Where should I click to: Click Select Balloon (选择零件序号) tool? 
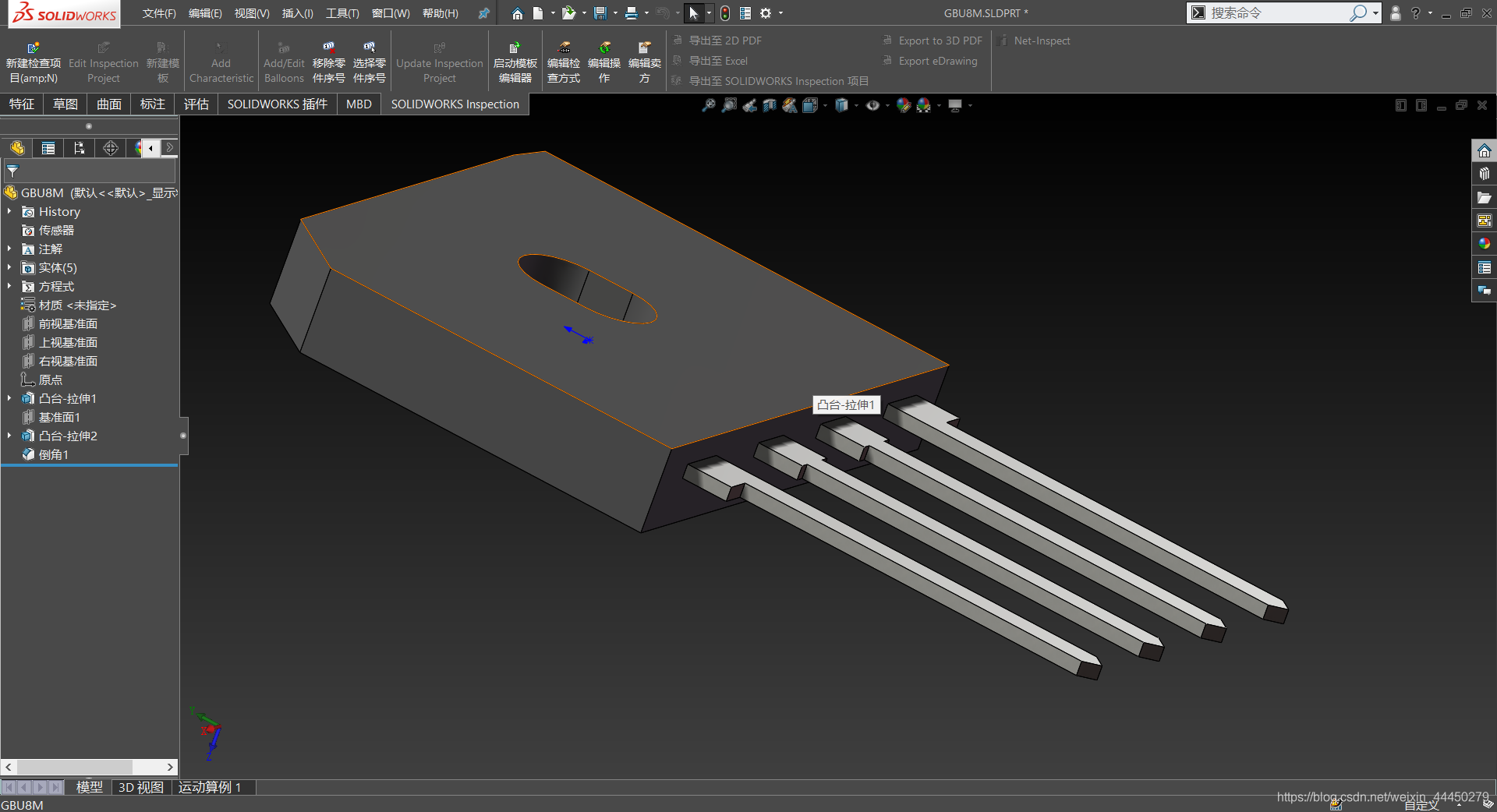coord(370,62)
